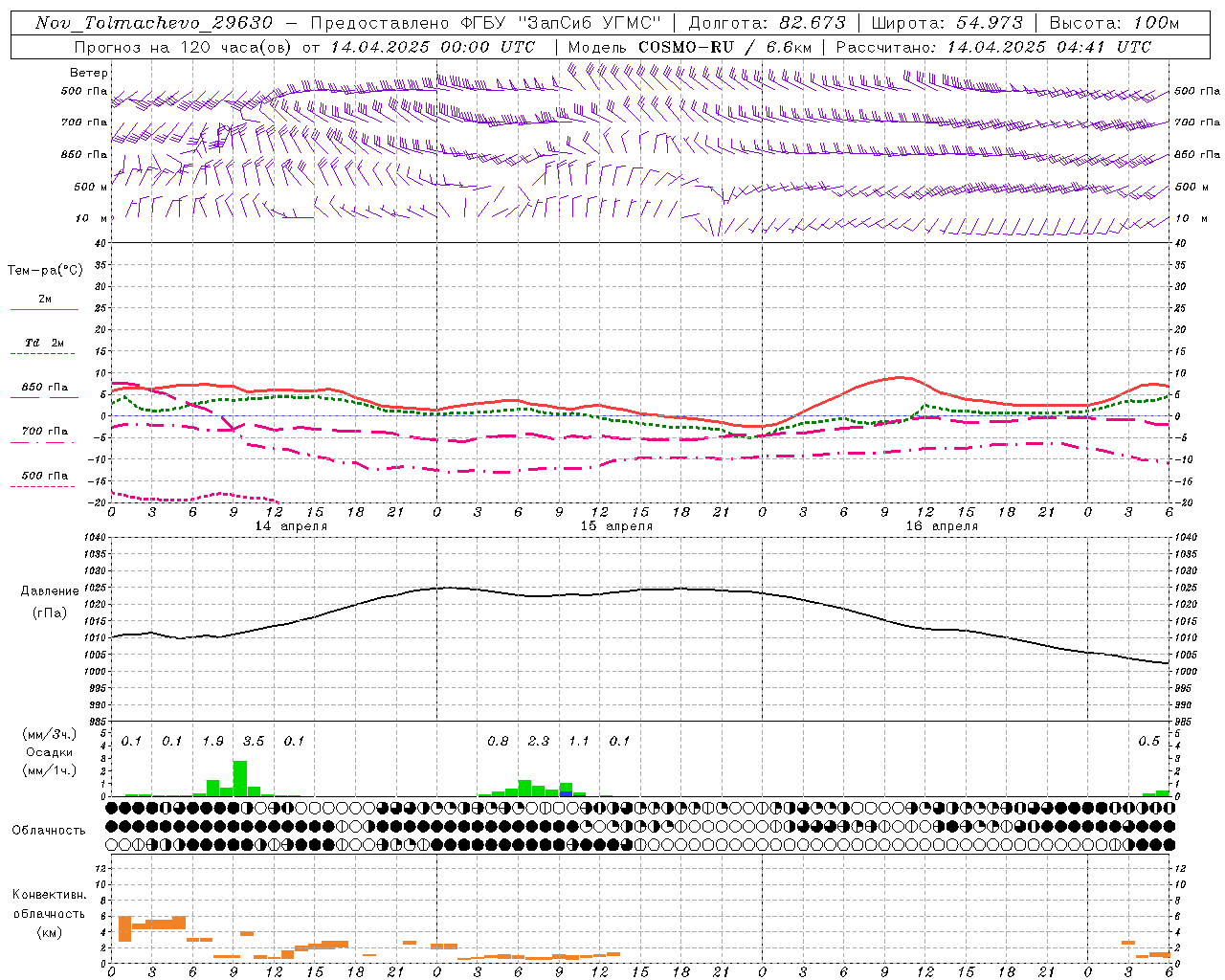
Task: Click the 'Облачность' cloudiness label
Action: [x=49, y=831]
